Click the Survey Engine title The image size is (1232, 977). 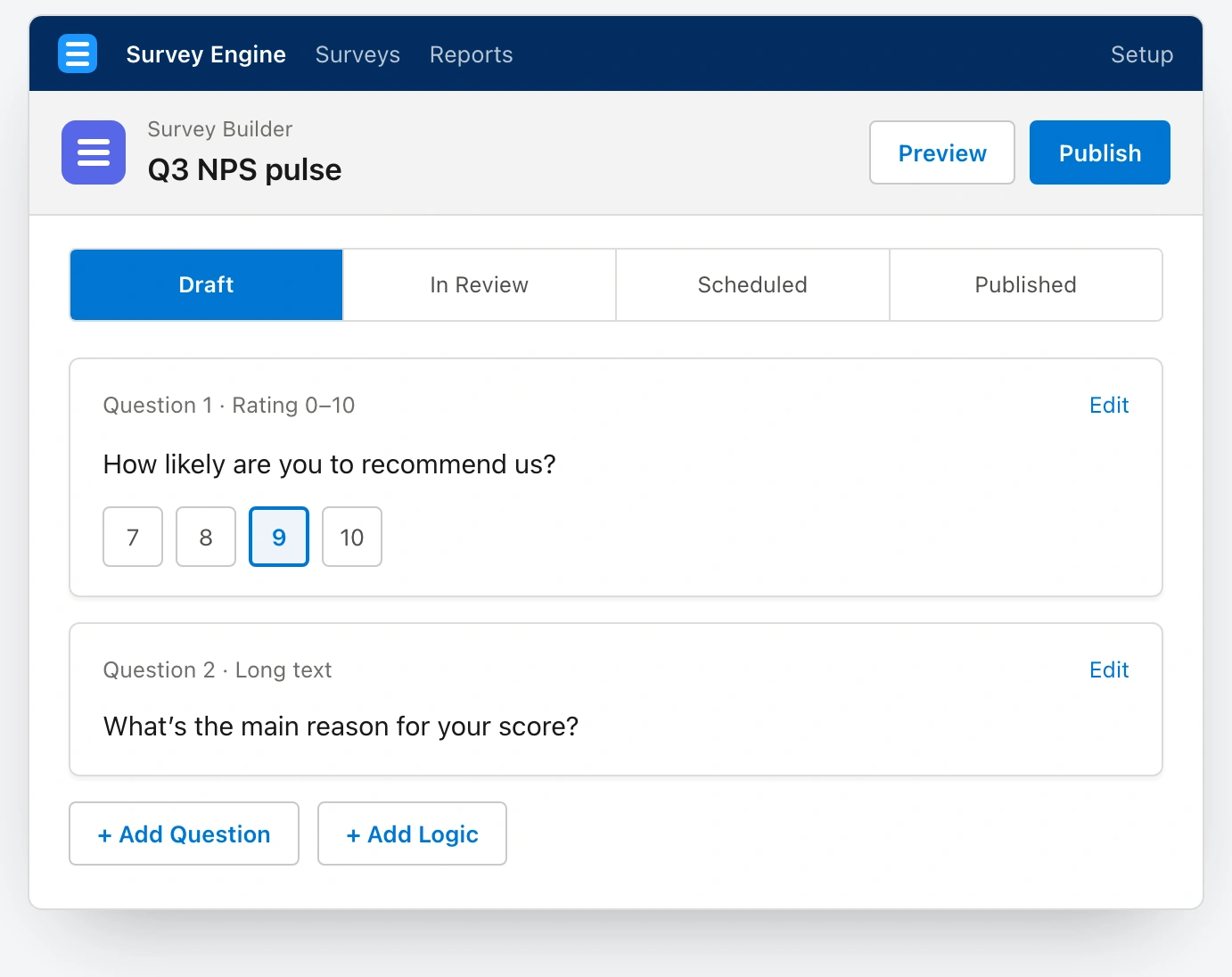coord(206,54)
